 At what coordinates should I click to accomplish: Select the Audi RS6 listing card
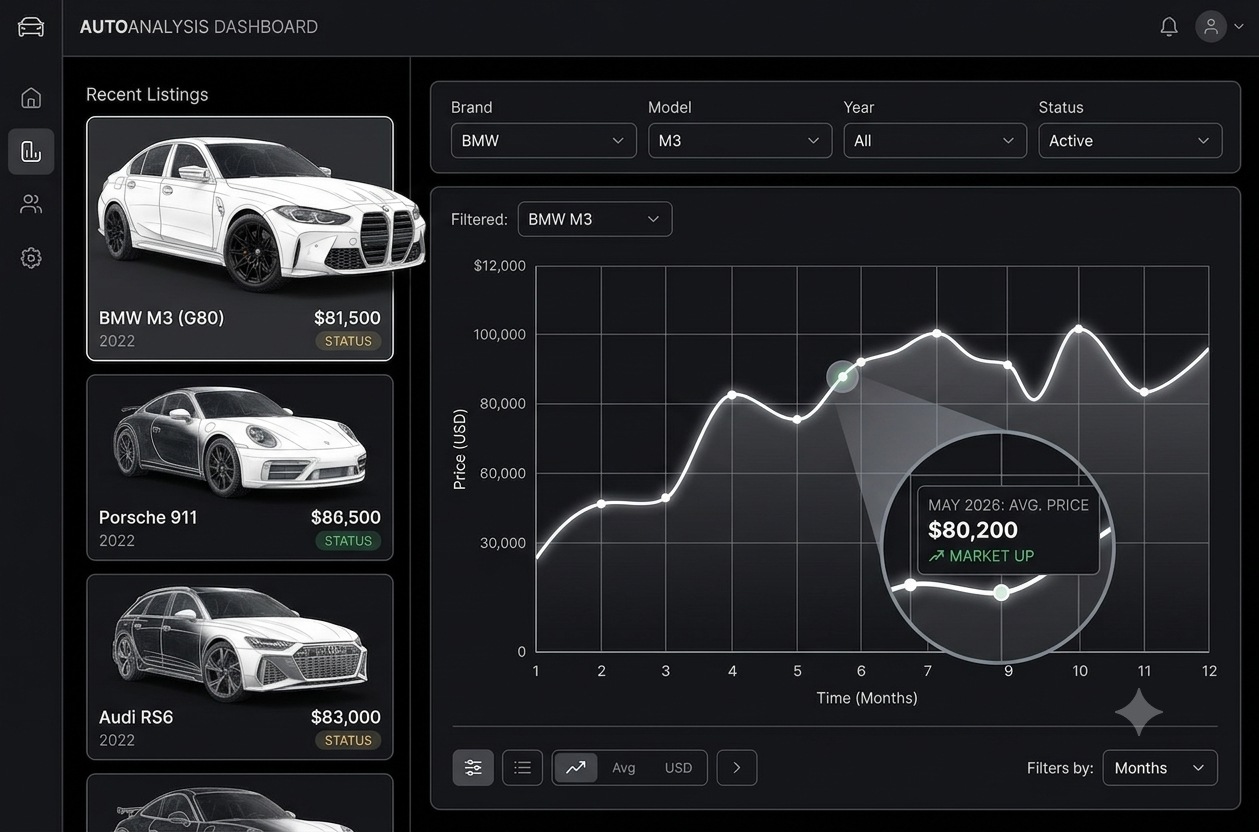tap(240, 667)
